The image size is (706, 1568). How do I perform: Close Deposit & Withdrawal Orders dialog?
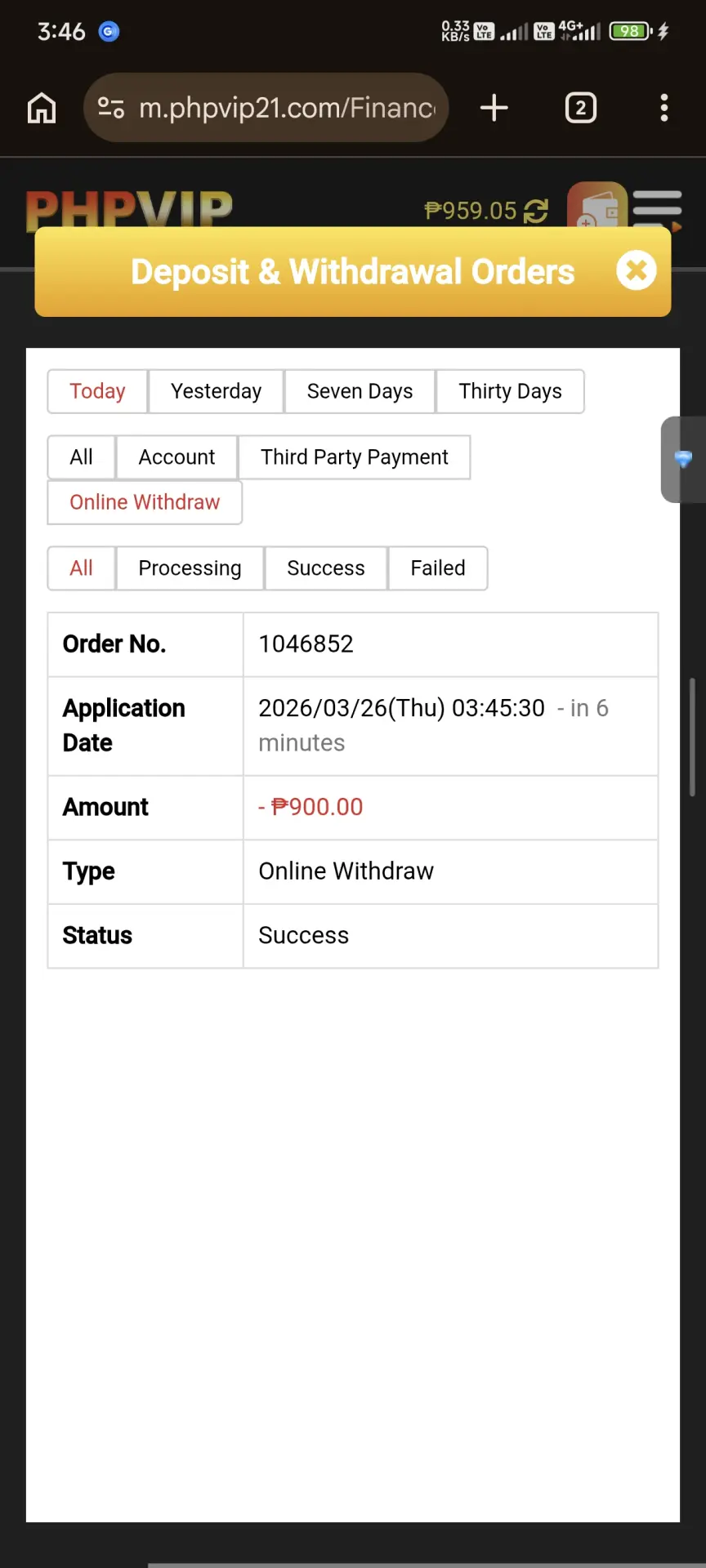coord(637,270)
